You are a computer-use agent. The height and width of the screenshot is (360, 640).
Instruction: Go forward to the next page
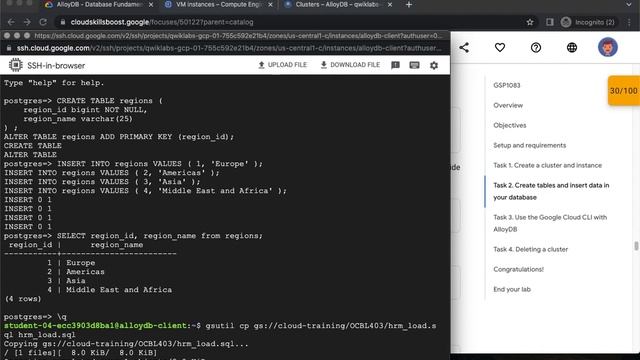(x=27, y=22)
